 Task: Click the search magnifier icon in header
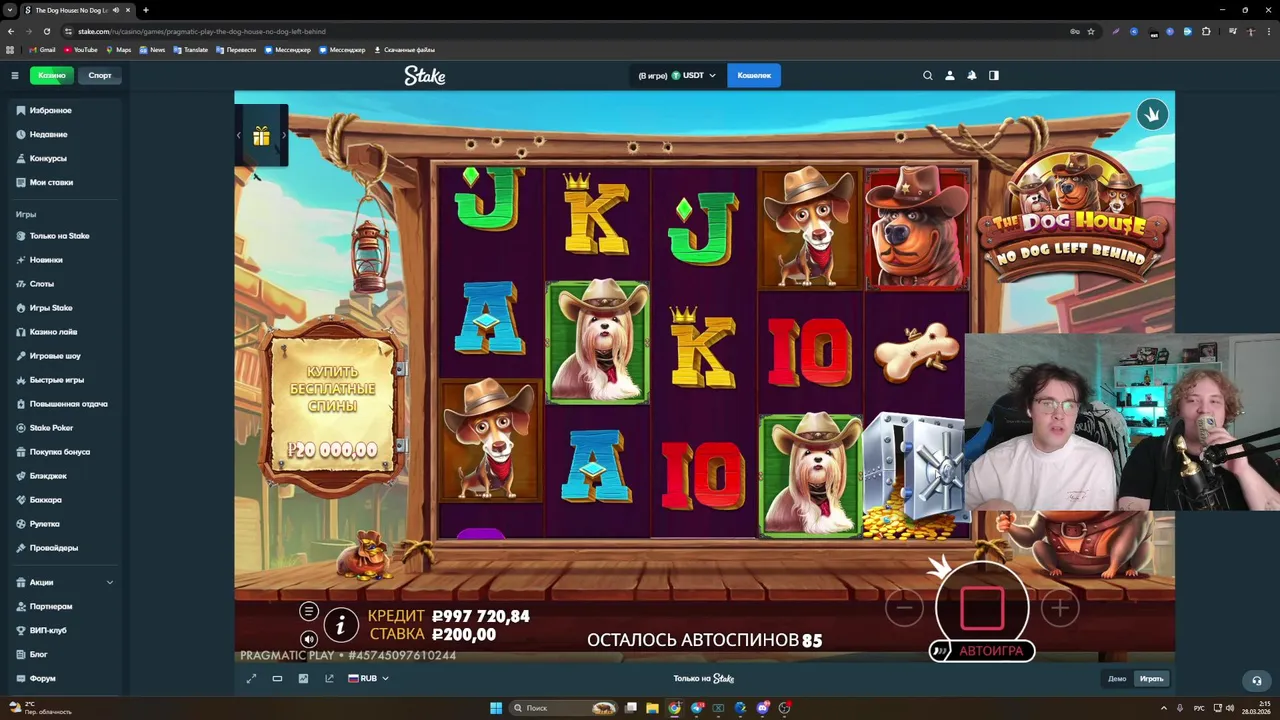[x=928, y=75]
